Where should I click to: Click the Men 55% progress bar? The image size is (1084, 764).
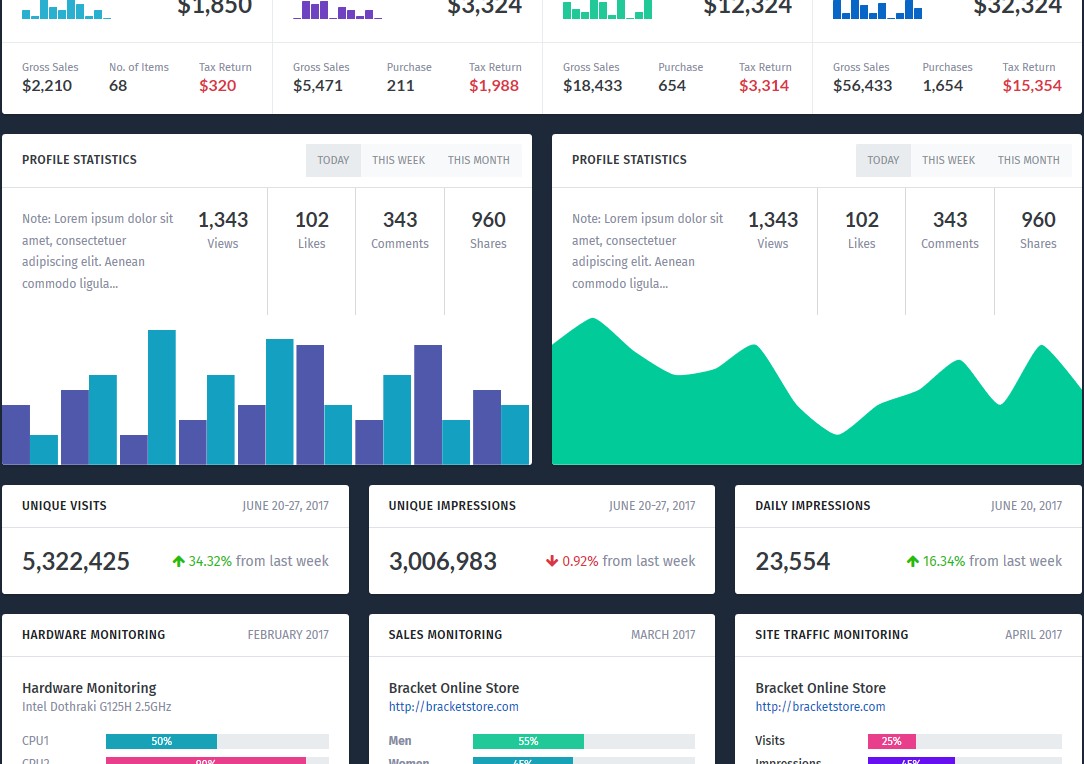pos(528,742)
